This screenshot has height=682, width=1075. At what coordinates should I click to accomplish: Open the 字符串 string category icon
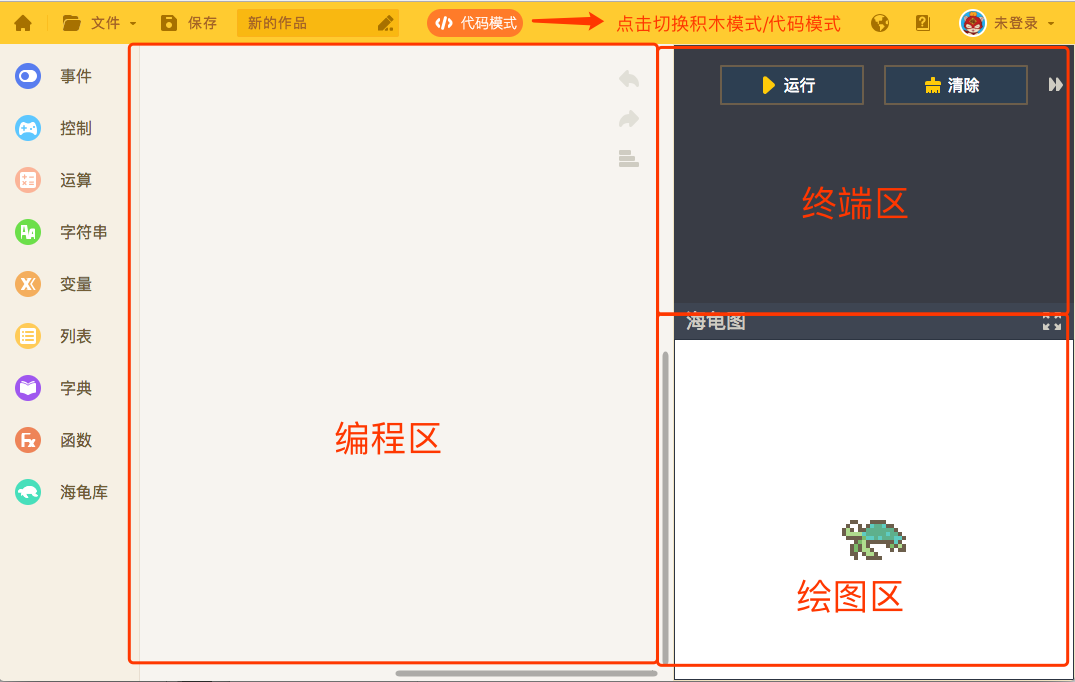[x=28, y=232]
